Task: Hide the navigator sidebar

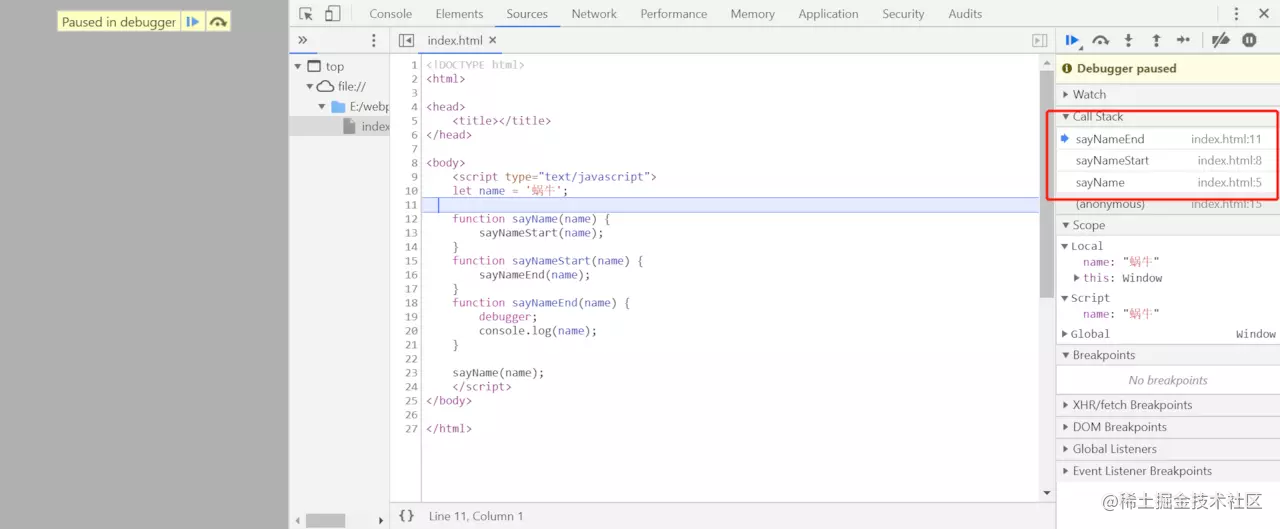Action: pyautogui.click(x=406, y=40)
